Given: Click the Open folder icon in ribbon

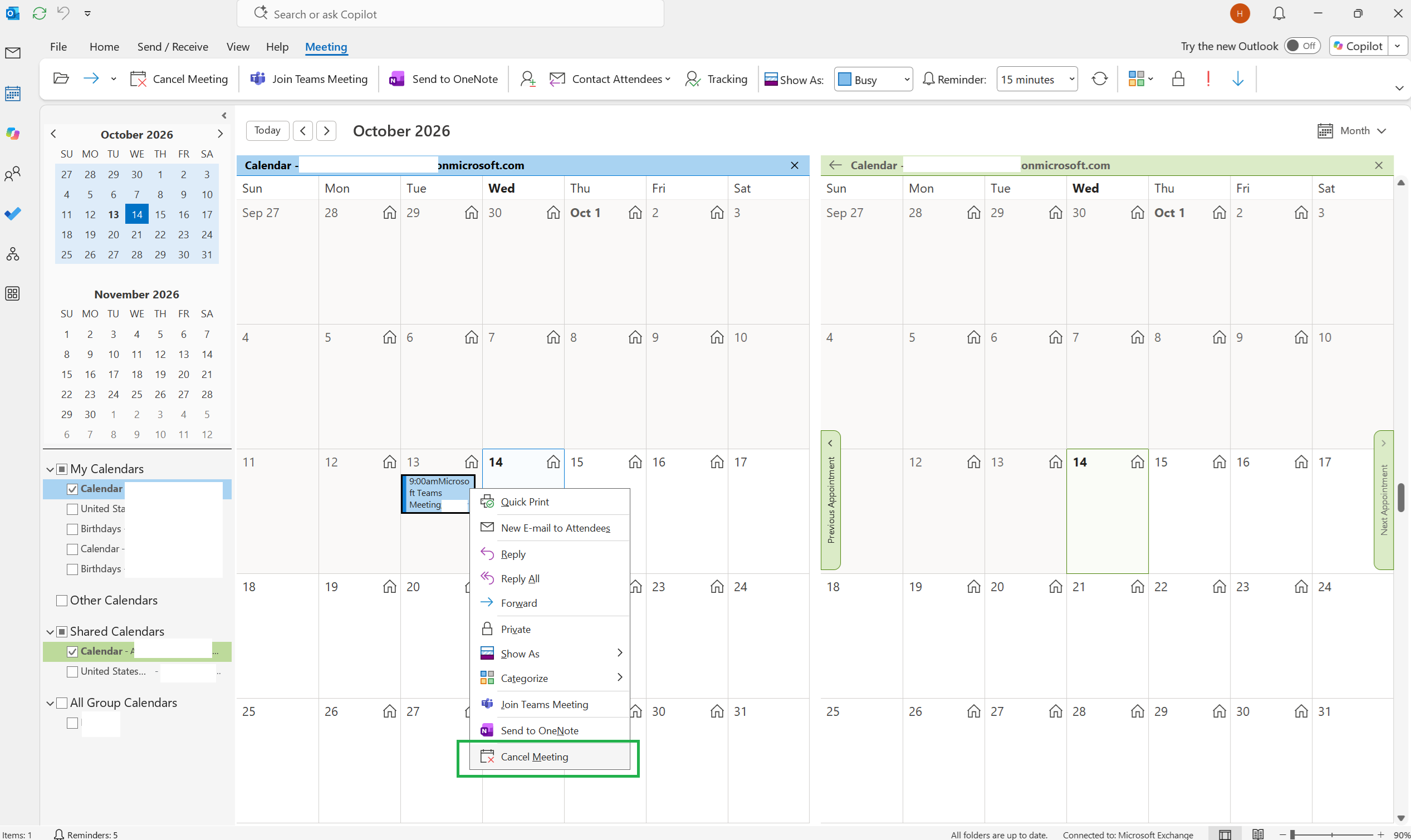Looking at the screenshot, I should pos(61,78).
